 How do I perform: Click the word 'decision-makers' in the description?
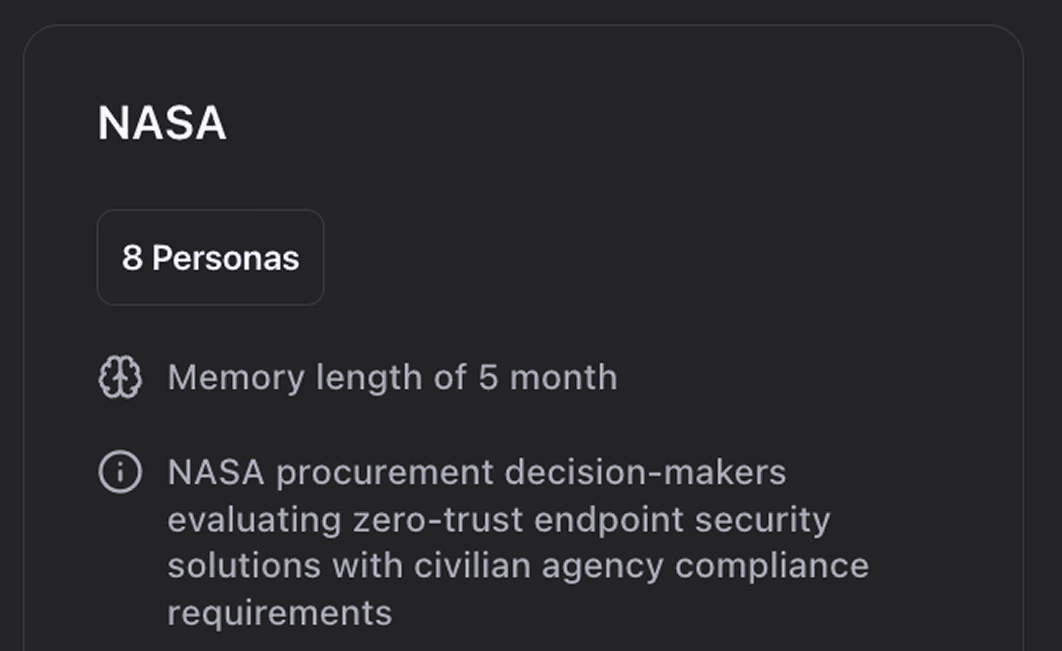(x=645, y=472)
